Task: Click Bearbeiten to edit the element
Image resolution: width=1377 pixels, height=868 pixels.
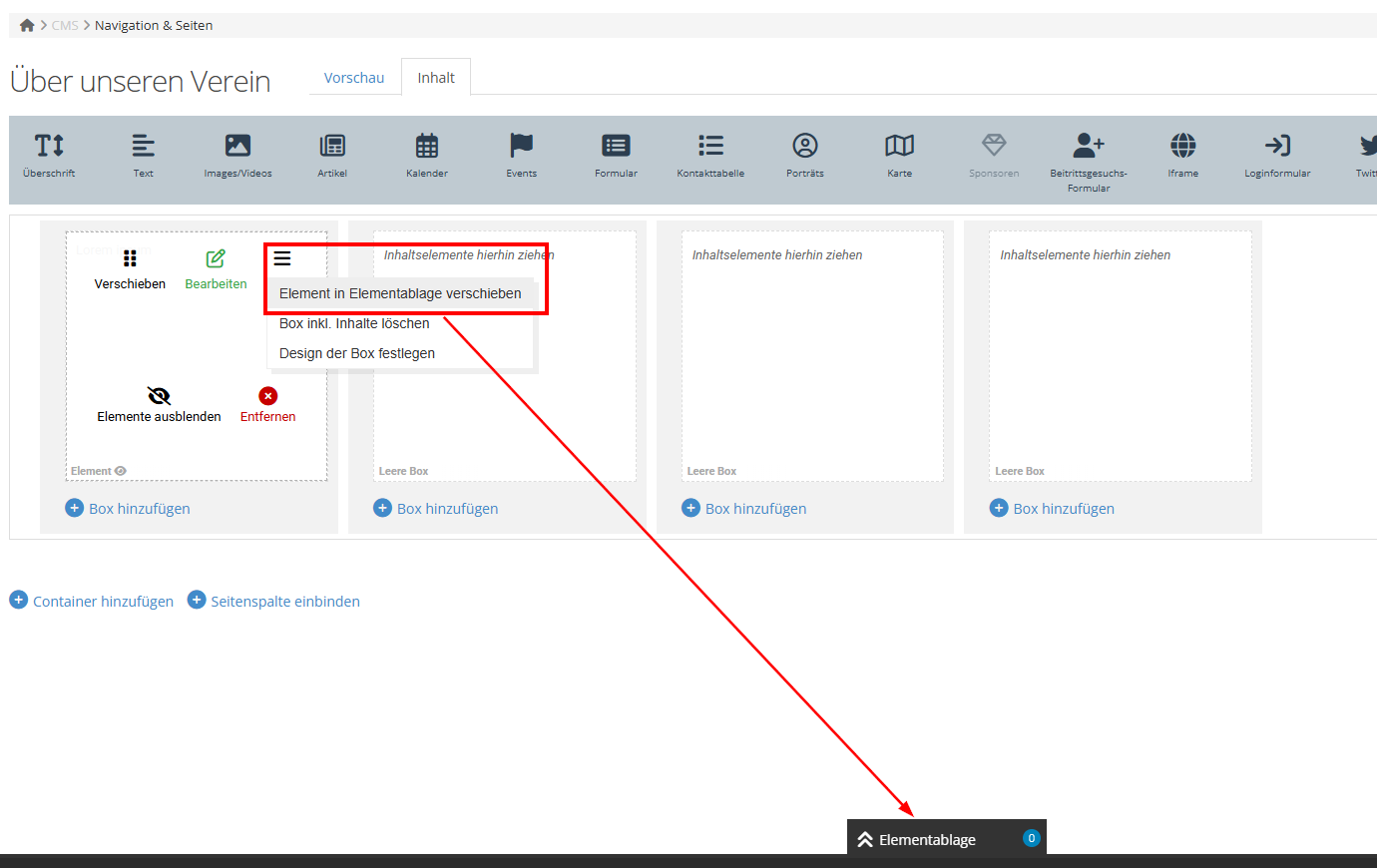Action: tap(216, 269)
